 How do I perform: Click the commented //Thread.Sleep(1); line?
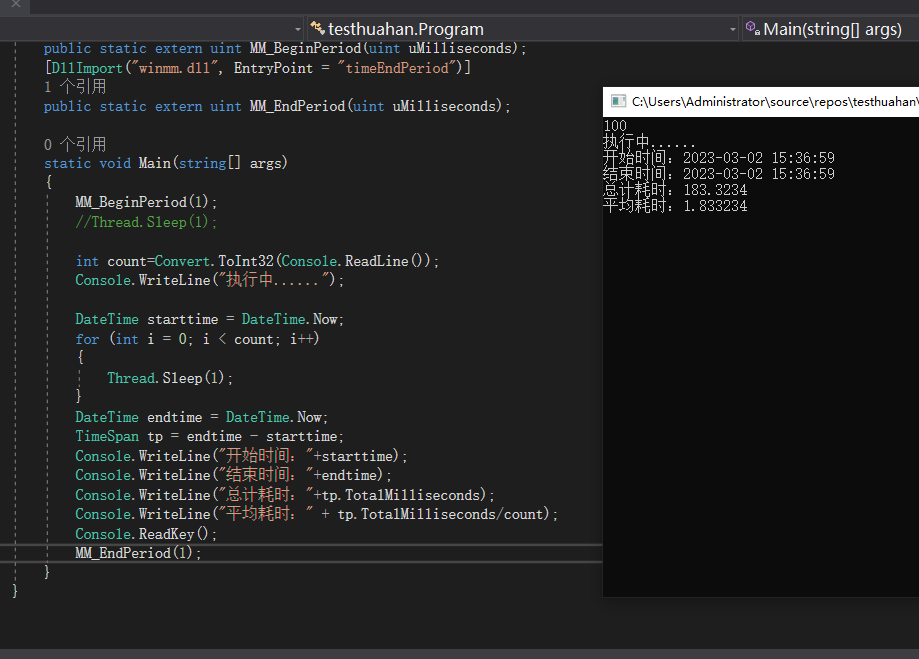(146, 222)
